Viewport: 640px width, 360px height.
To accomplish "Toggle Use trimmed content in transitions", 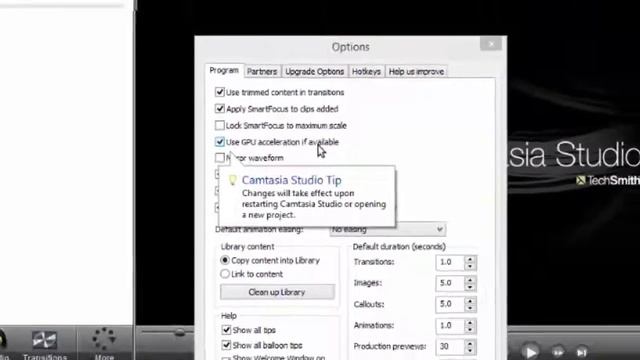I will (x=220, y=92).
